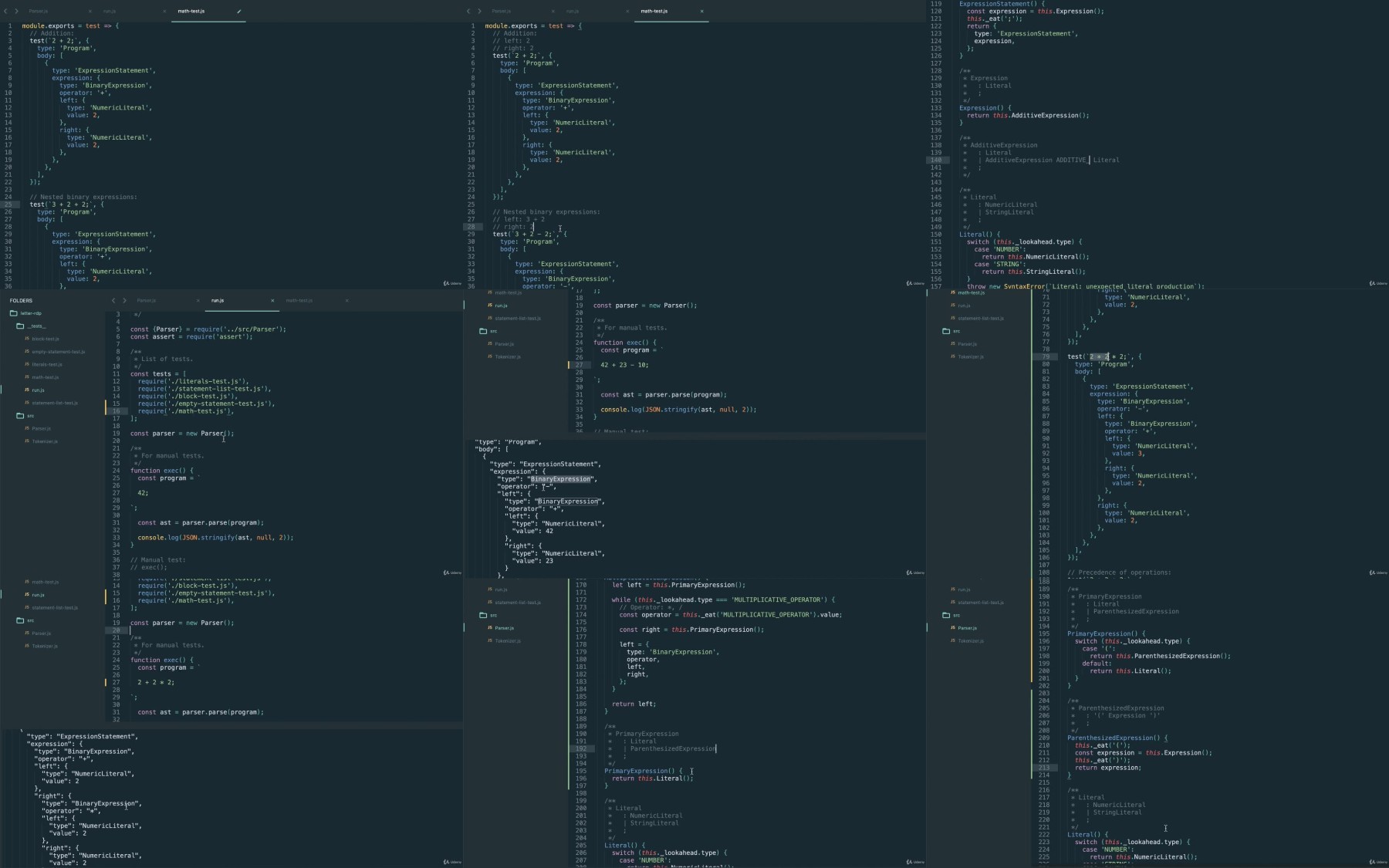Open Parser.js under src in FOLDERS sidebar

pos(42,428)
